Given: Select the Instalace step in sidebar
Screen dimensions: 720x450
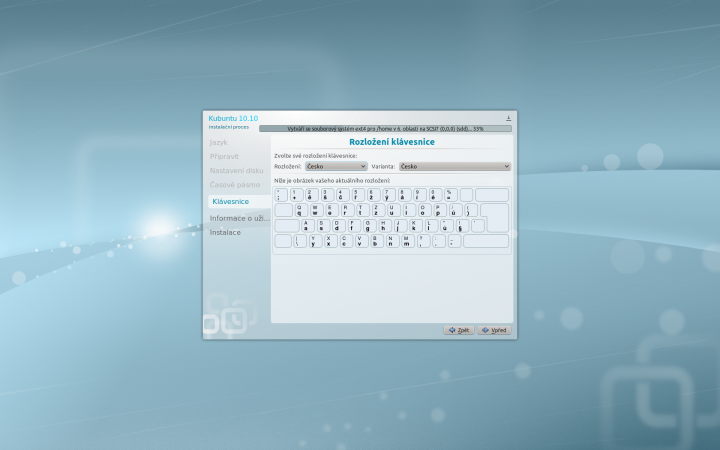Looking at the screenshot, I should [x=225, y=232].
